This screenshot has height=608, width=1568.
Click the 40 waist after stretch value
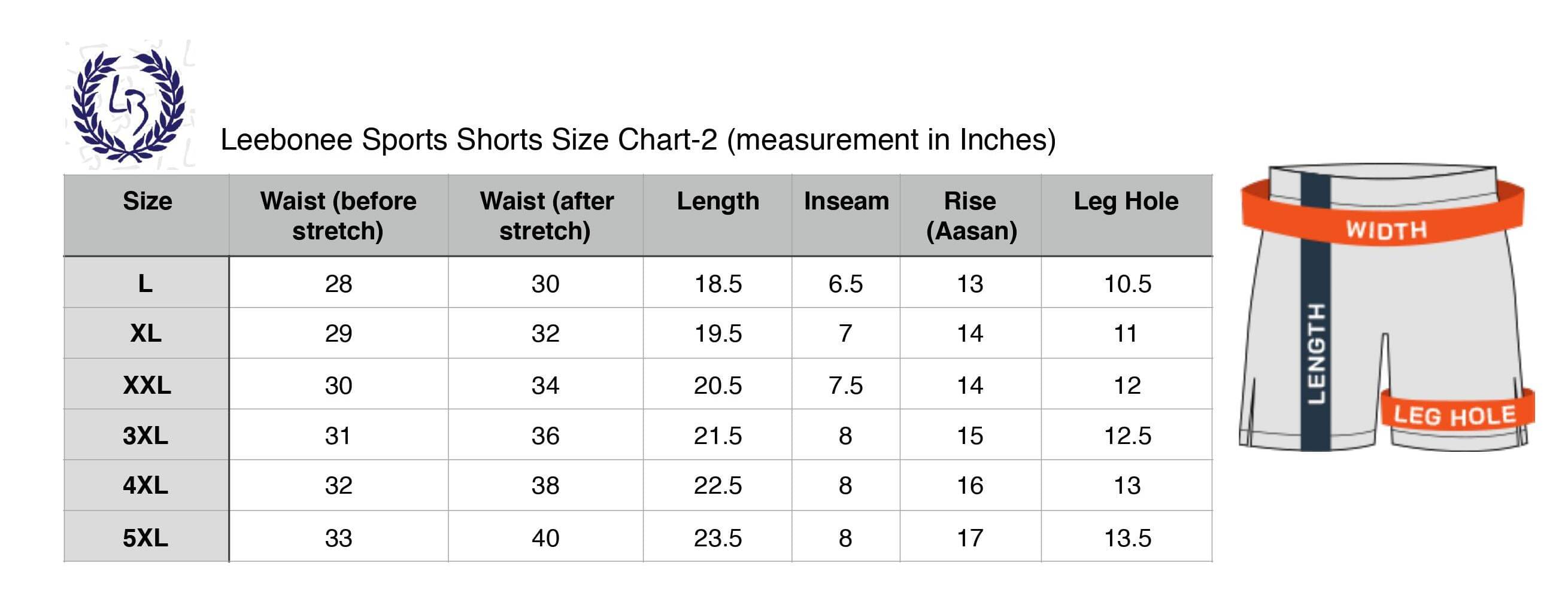pos(545,538)
